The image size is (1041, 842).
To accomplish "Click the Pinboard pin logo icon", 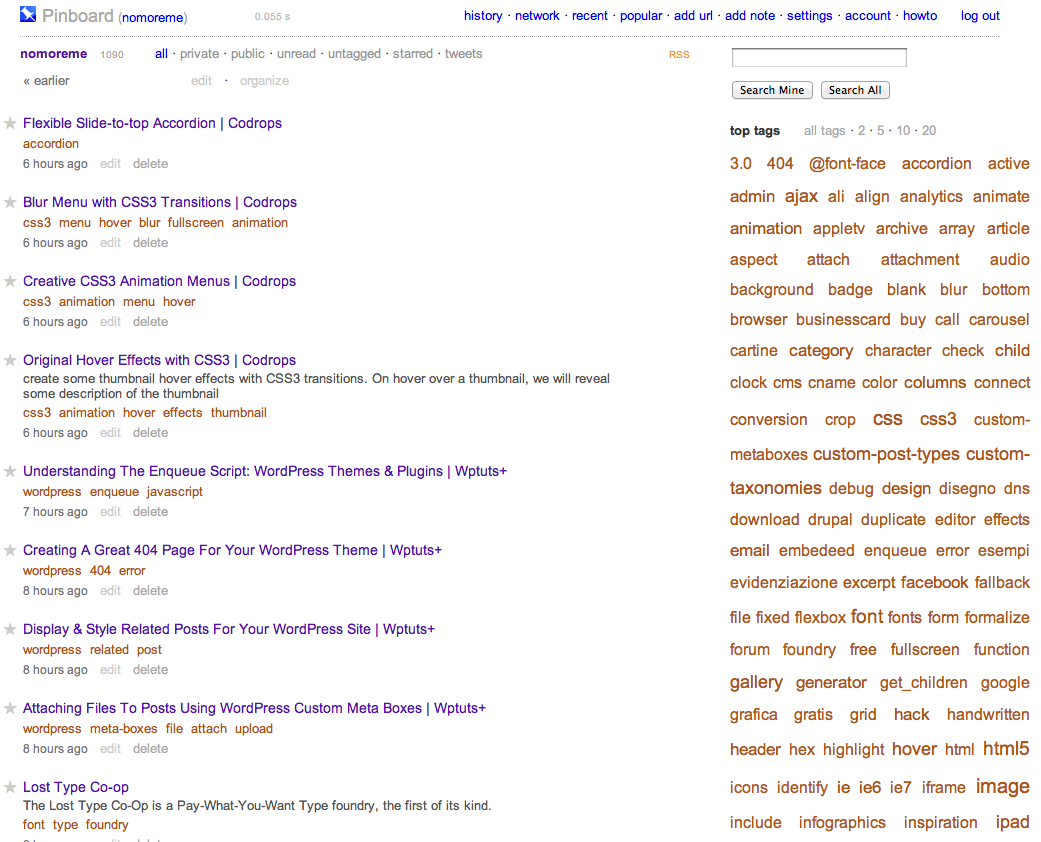I will click(x=28, y=15).
